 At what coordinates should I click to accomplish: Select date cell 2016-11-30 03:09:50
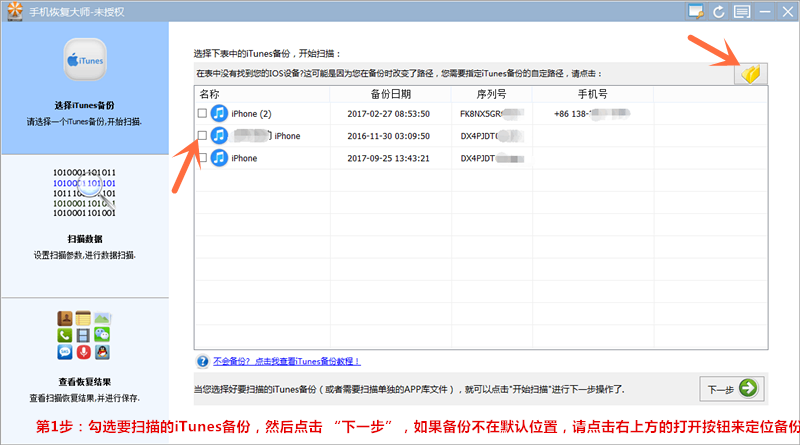(x=388, y=136)
